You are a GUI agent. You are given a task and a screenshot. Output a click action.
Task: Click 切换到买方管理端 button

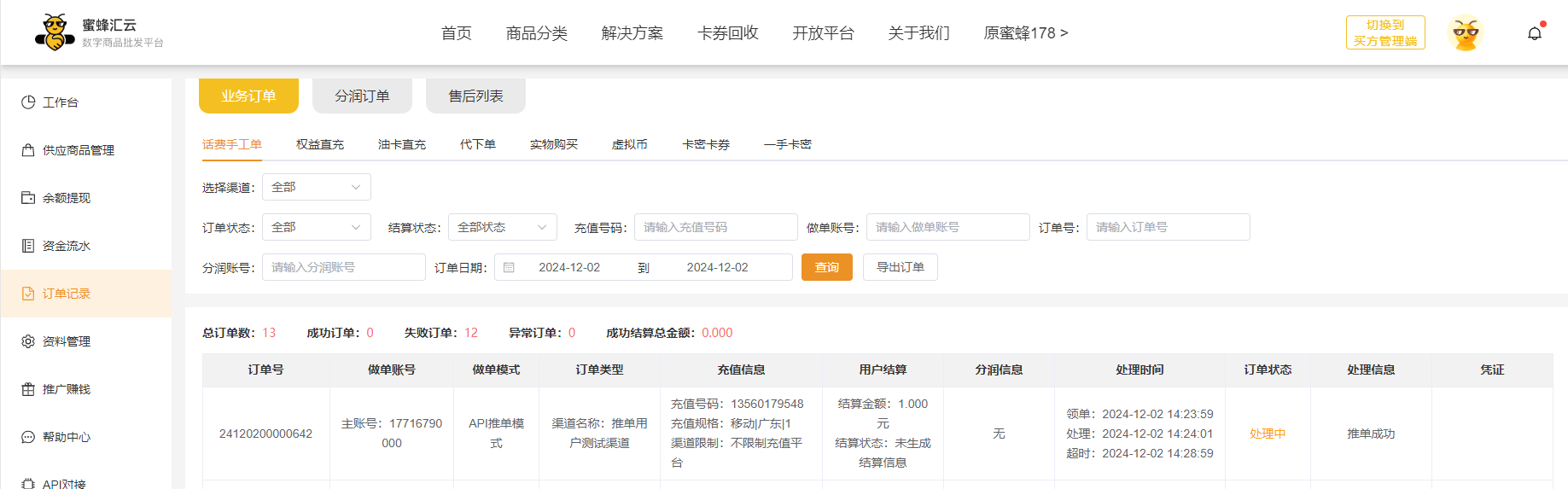[1384, 32]
